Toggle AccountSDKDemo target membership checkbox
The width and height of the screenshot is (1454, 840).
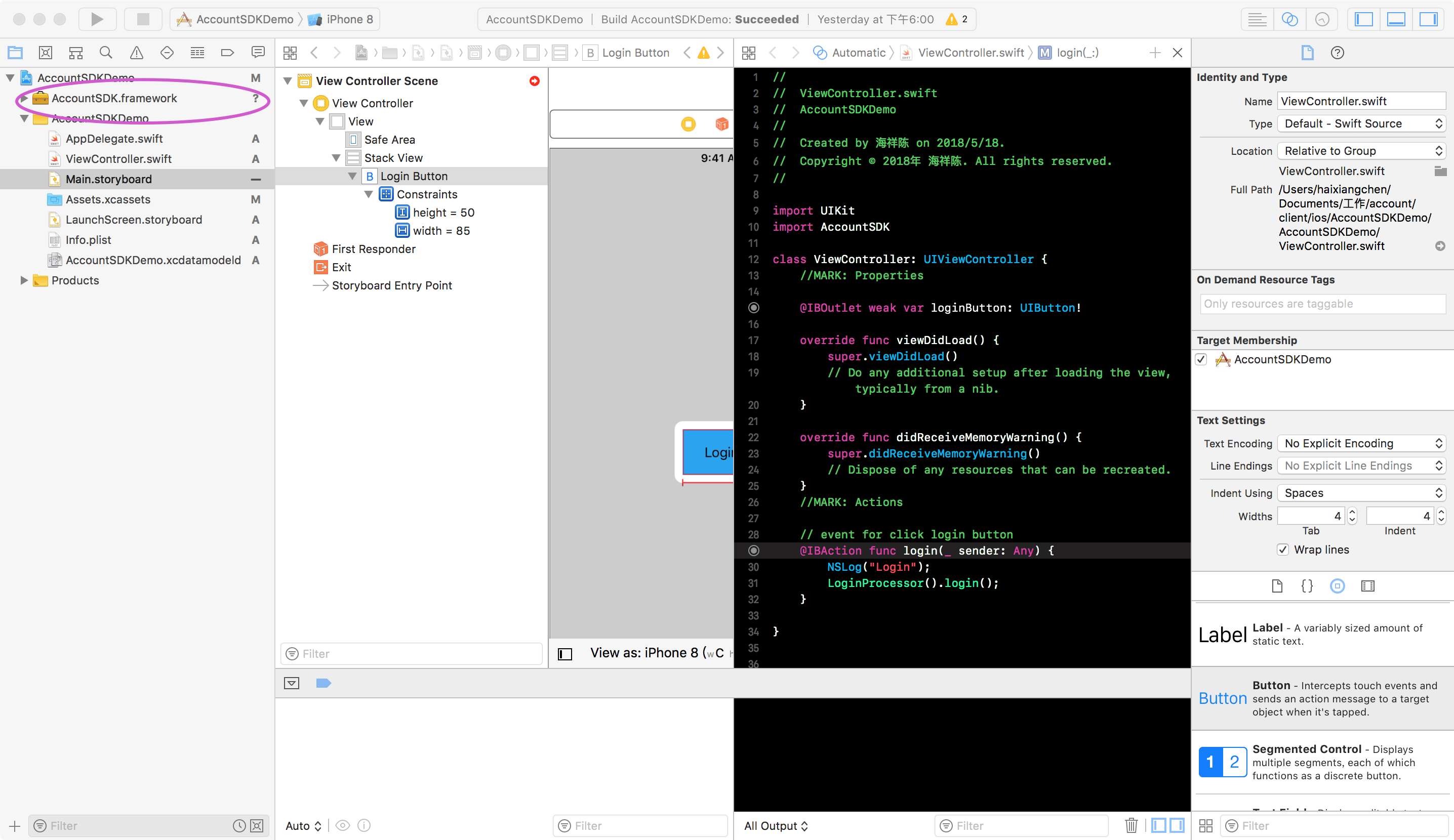[1201, 359]
